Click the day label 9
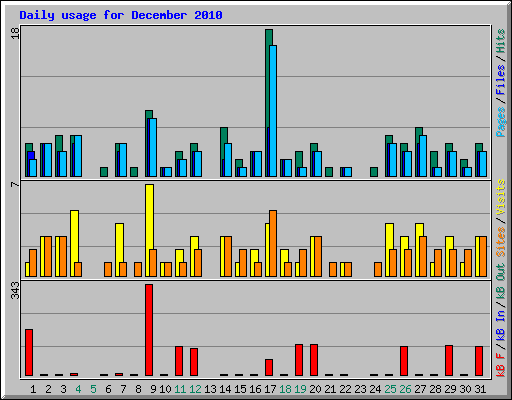The height and width of the screenshot is (400, 512). coord(153,389)
